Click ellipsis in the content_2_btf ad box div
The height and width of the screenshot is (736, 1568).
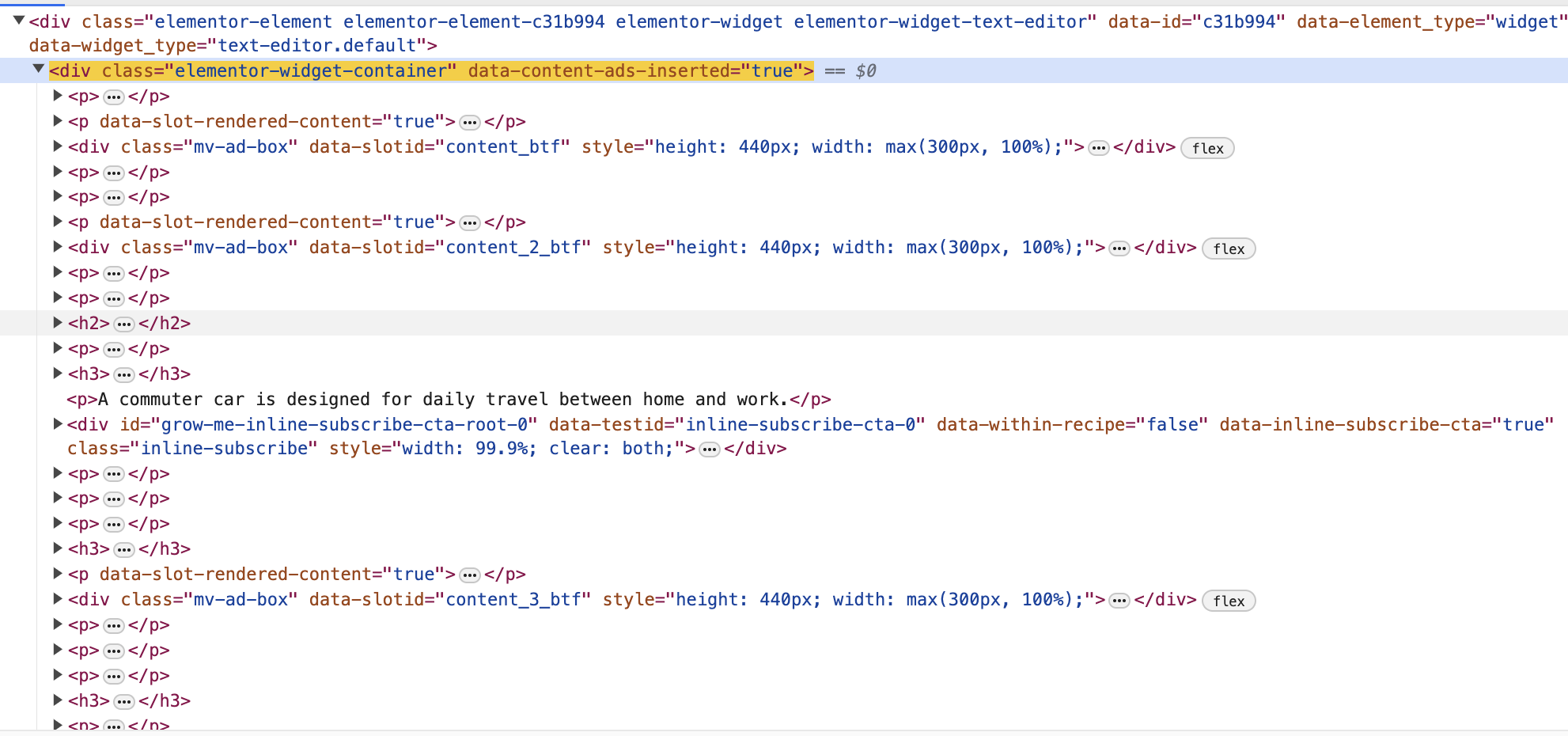pos(1119,248)
